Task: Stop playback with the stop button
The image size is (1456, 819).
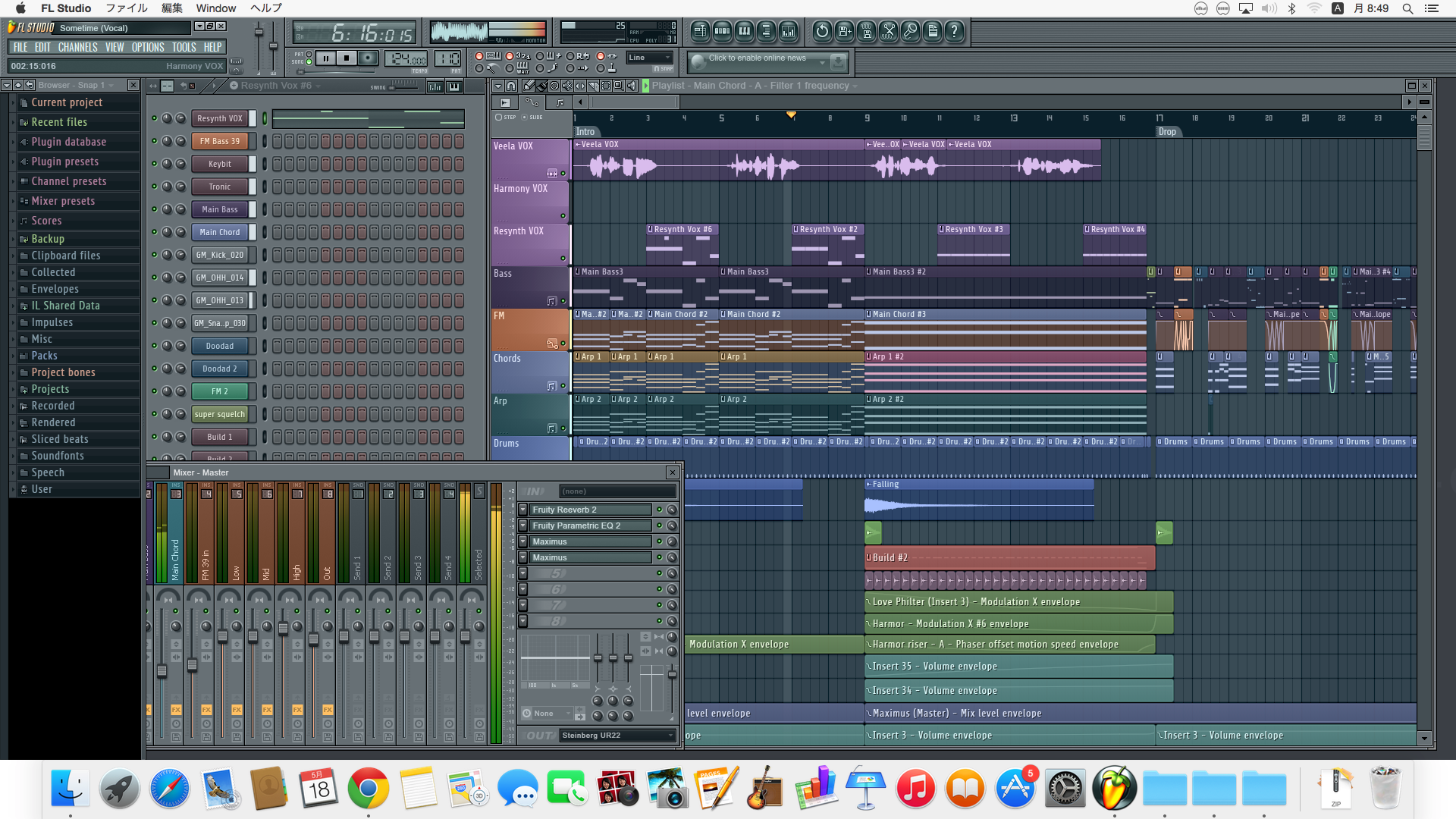Action: (x=347, y=58)
